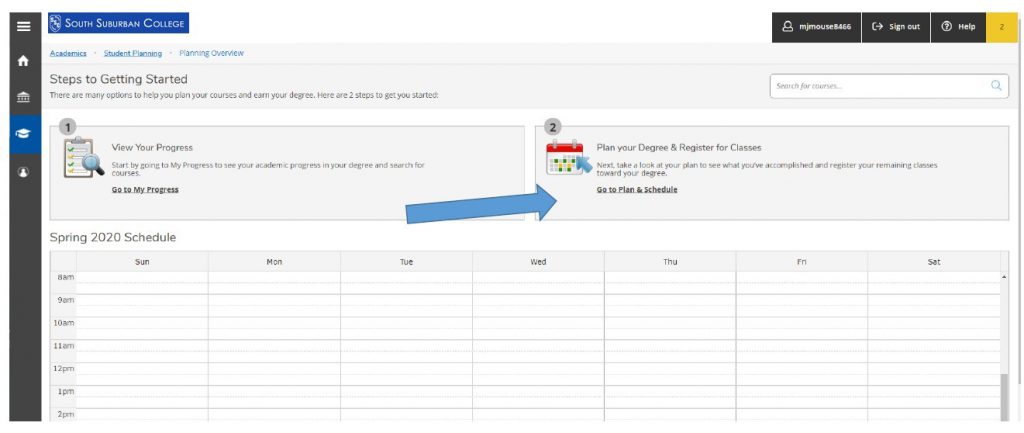Open the mjmouse8466 account menu
1024x433 pixels.
point(816,26)
